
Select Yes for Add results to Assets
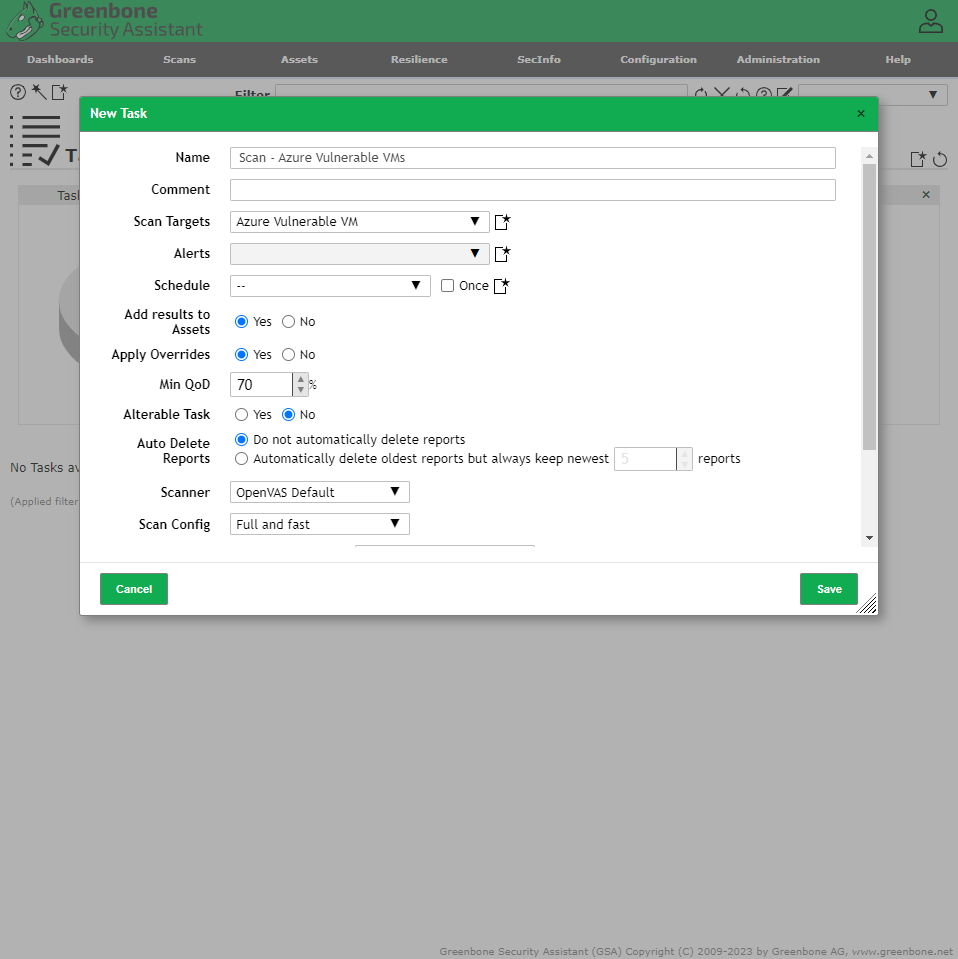242,322
